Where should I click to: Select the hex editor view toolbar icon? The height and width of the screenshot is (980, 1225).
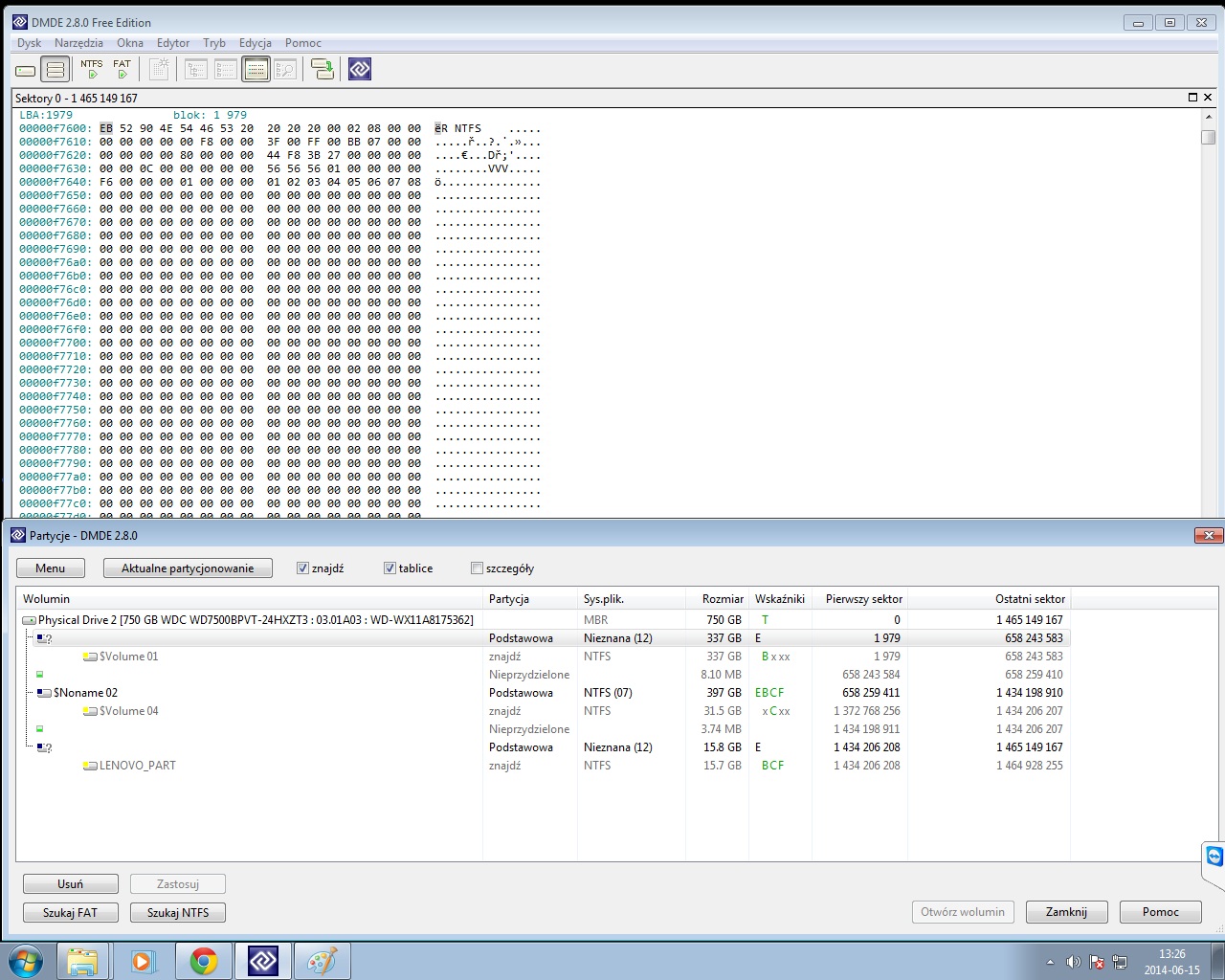[x=256, y=69]
